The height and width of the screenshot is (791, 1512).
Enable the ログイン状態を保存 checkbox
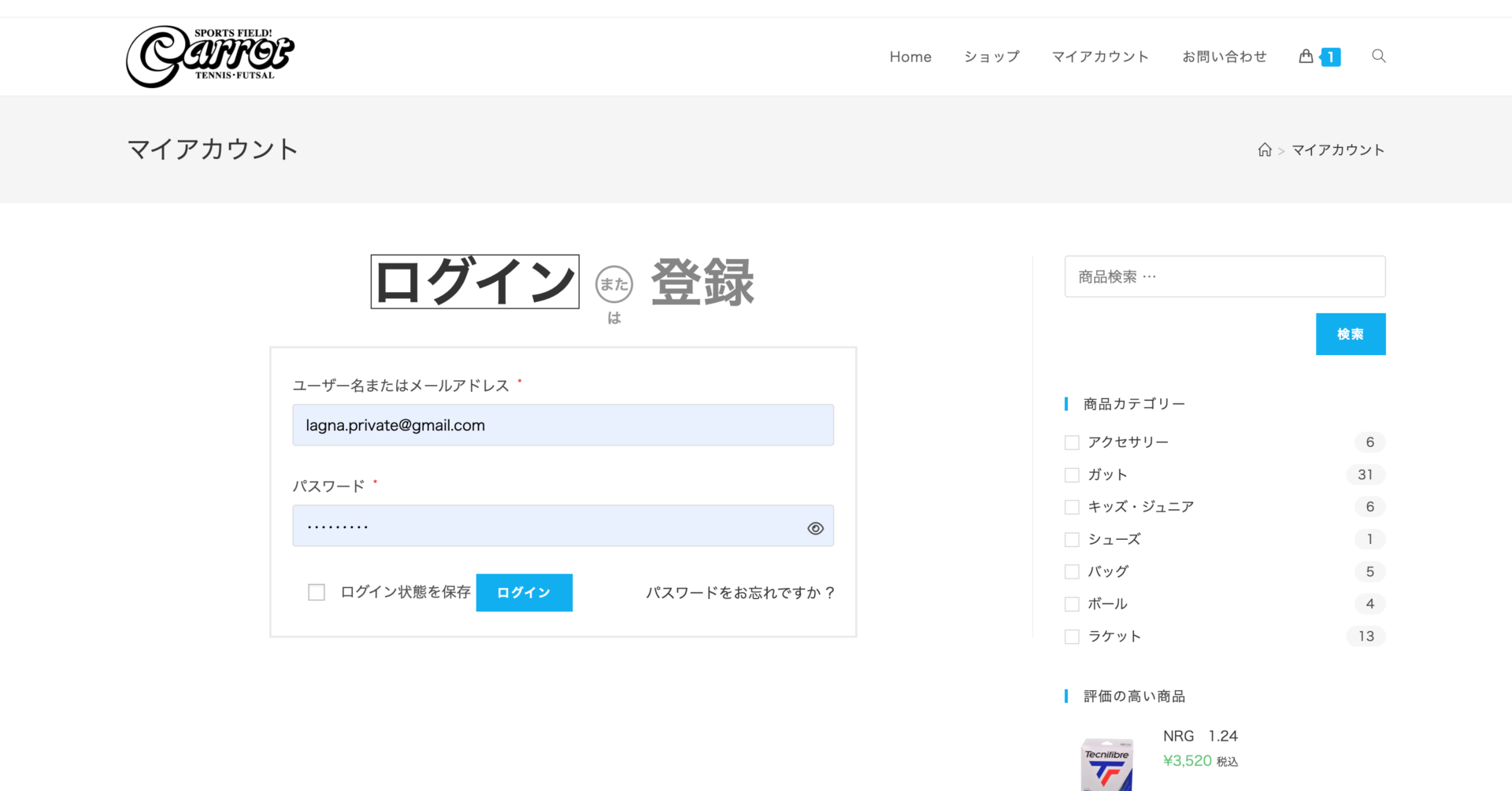click(317, 593)
